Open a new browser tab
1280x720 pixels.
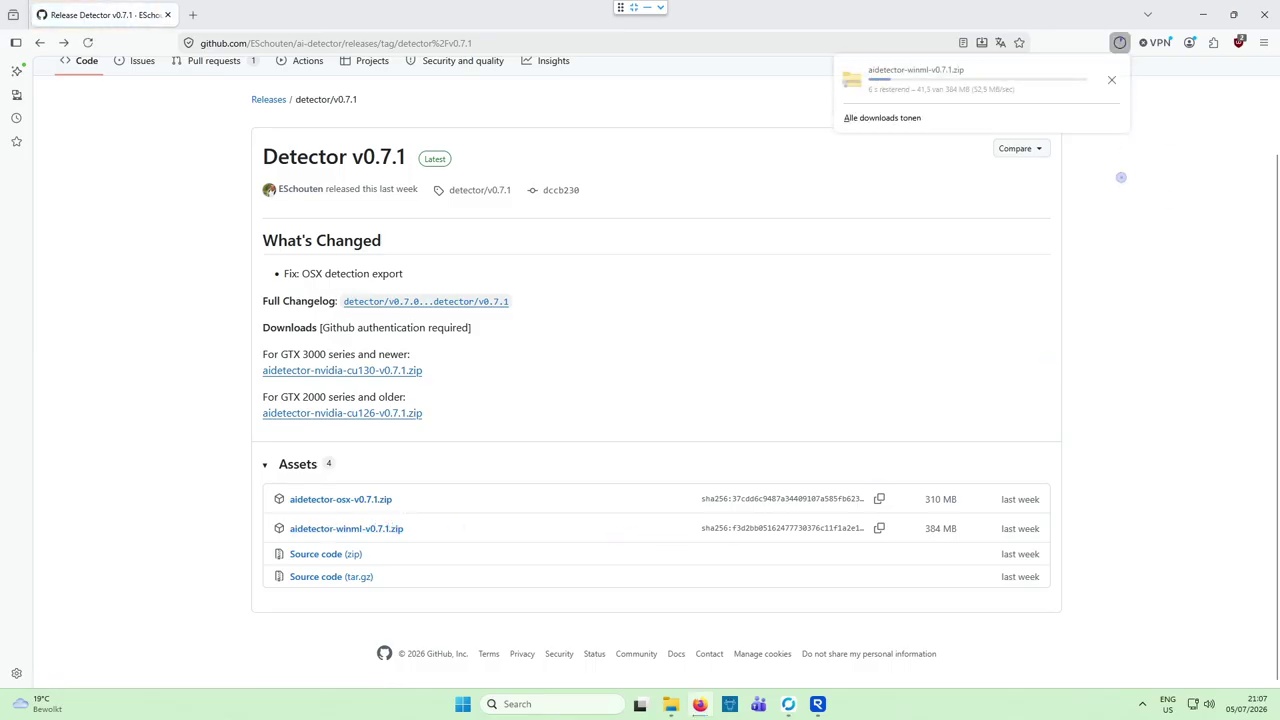(193, 15)
